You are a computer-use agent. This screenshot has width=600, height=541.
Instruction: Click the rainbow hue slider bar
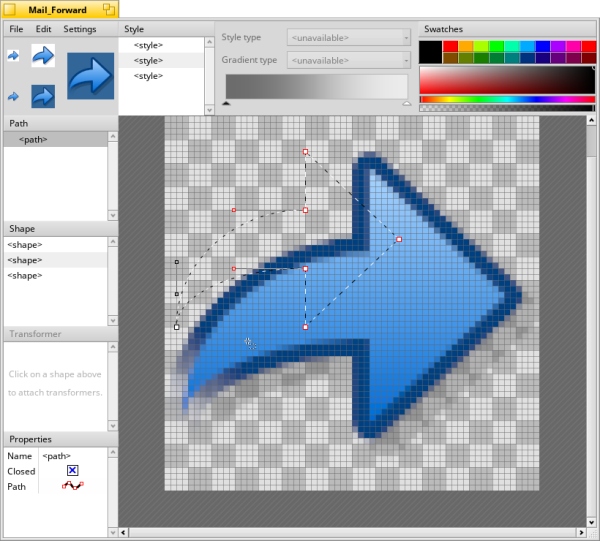point(507,99)
